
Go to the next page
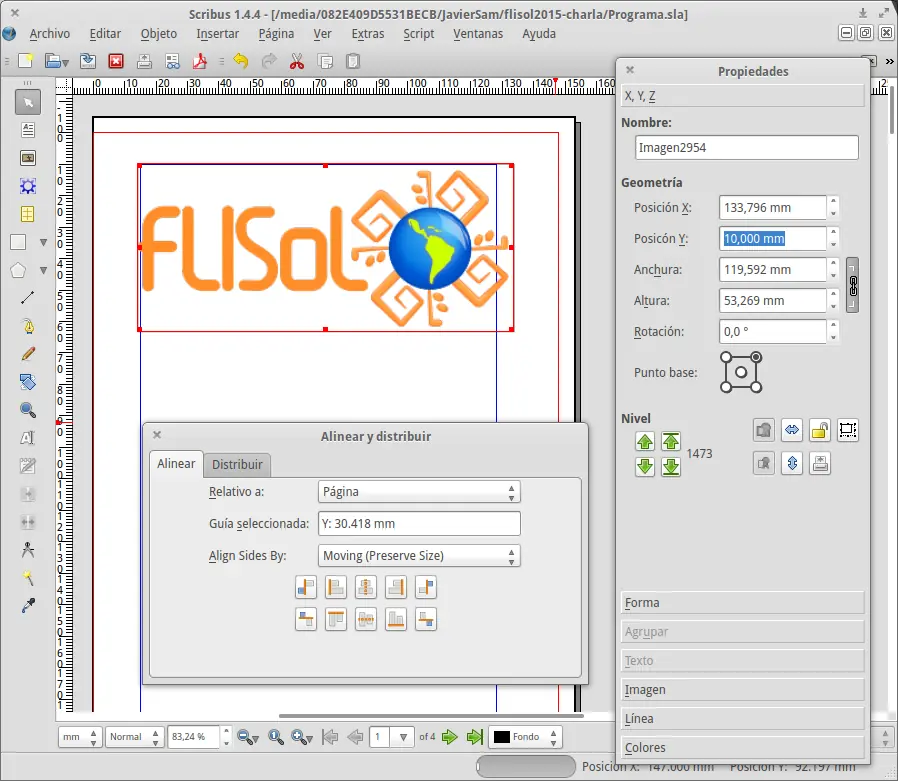click(x=450, y=737)
